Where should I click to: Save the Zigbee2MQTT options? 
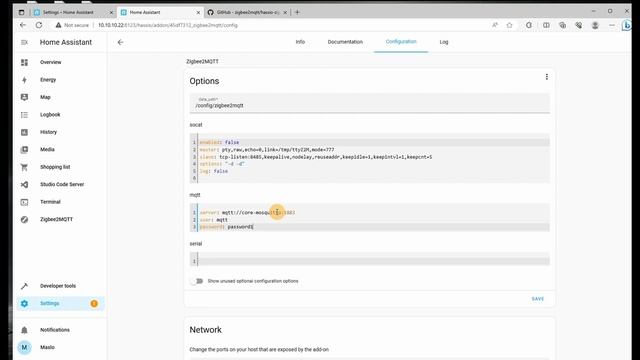pos(538,299)
